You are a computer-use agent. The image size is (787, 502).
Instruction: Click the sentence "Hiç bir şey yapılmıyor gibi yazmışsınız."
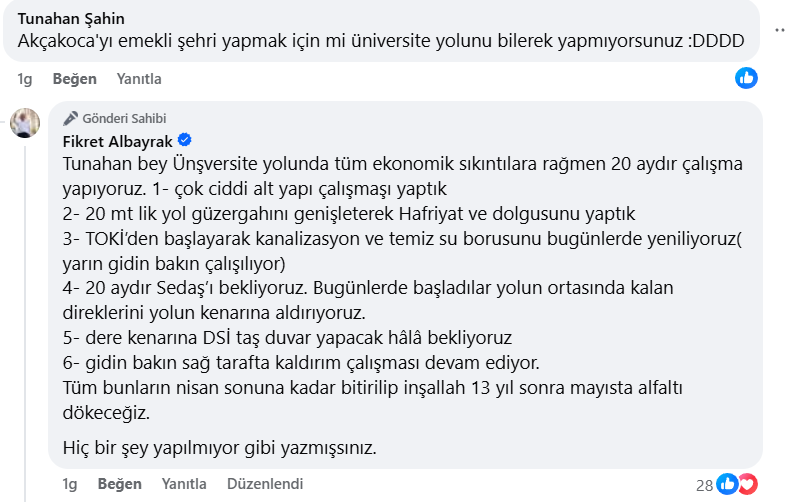(x=219, y=447)
